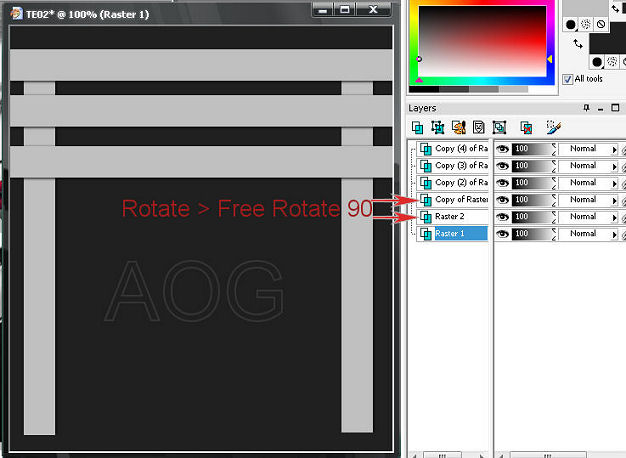
Task: Click the Edit Selection brush icon
Action: point(554,128)
